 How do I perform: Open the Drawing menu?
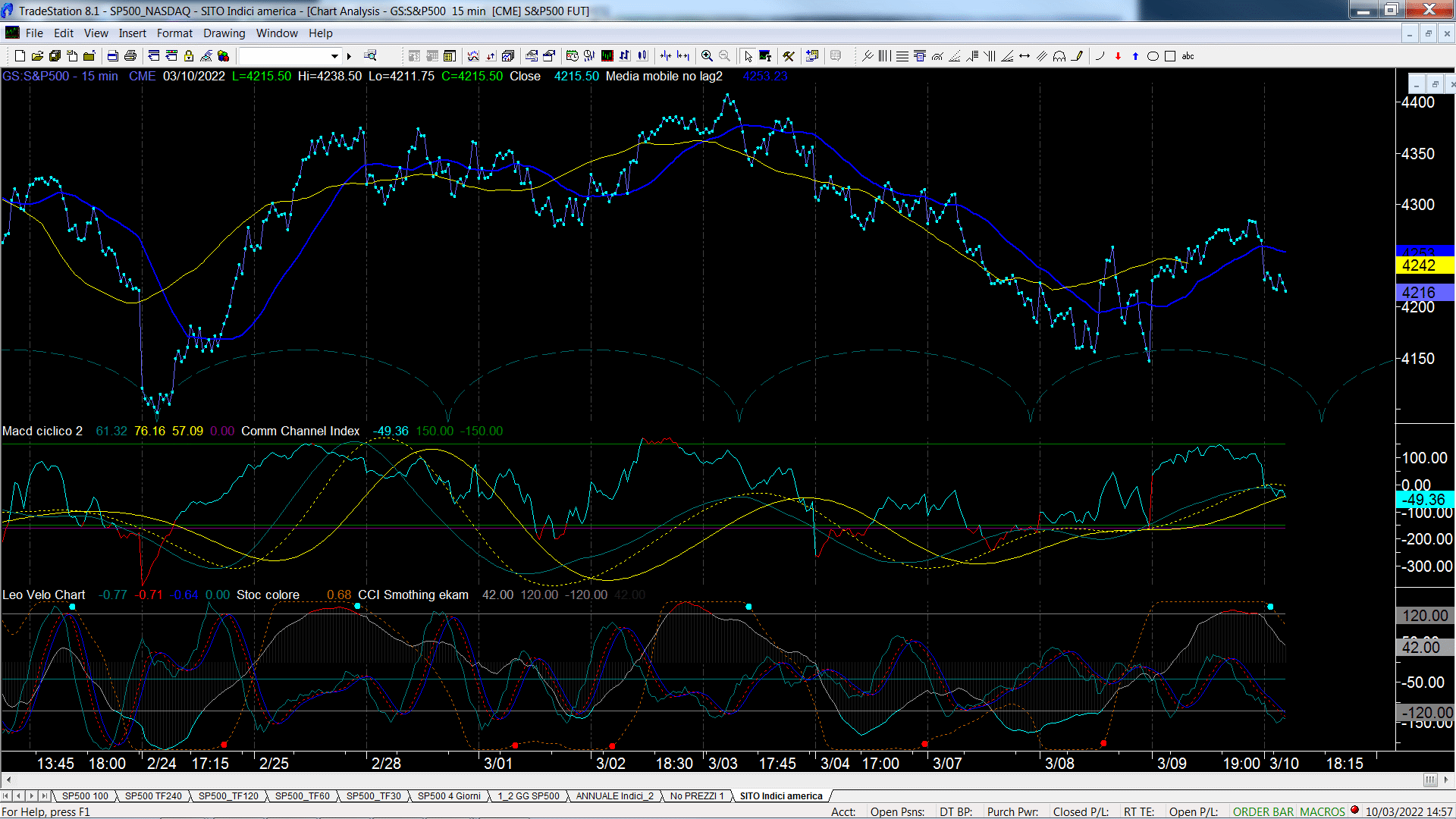tap(224, 33)
